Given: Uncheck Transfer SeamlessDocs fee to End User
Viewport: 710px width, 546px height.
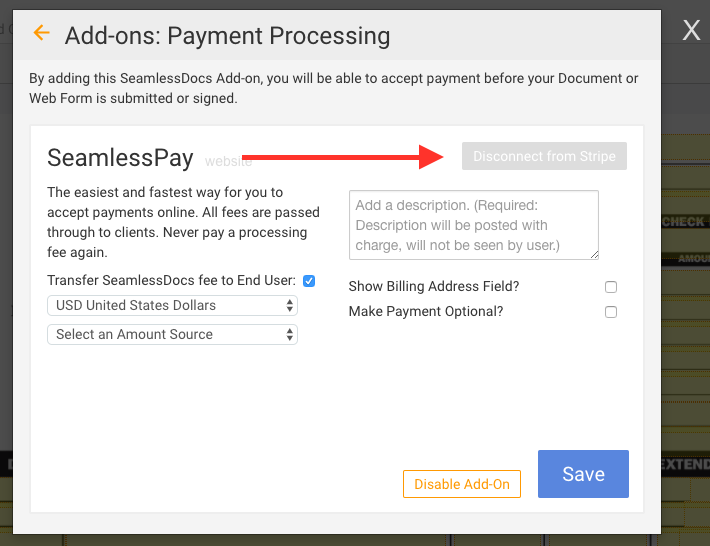Looking at the screenshot, I should click(309, 281).
